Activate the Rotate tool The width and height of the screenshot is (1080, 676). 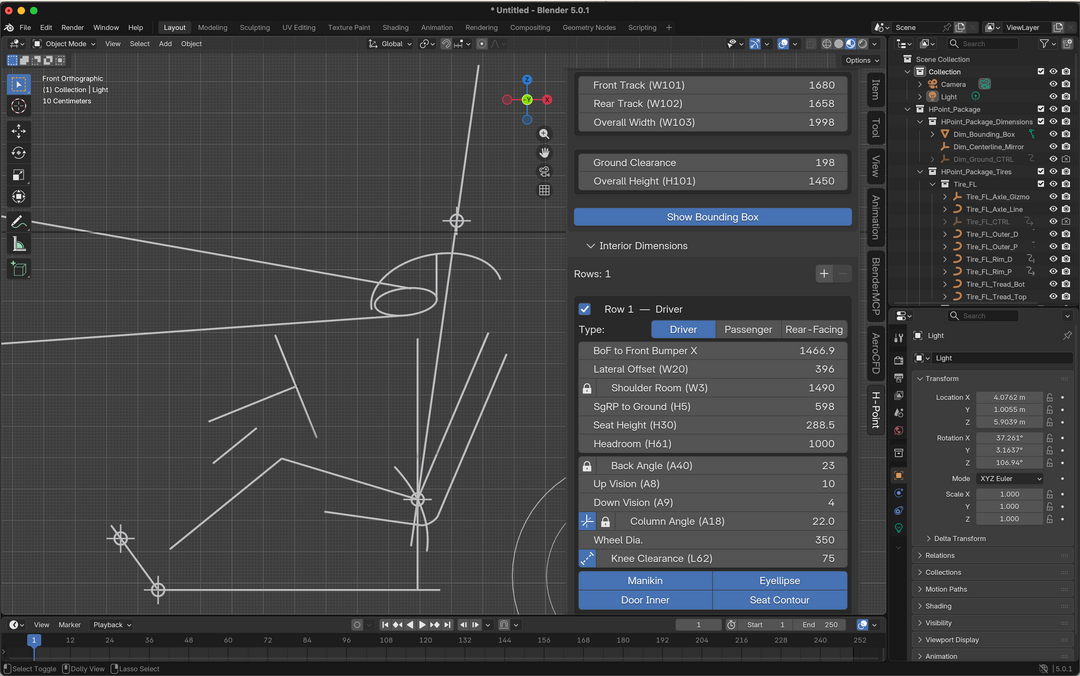pyautogui.click(x=19, y=153)
